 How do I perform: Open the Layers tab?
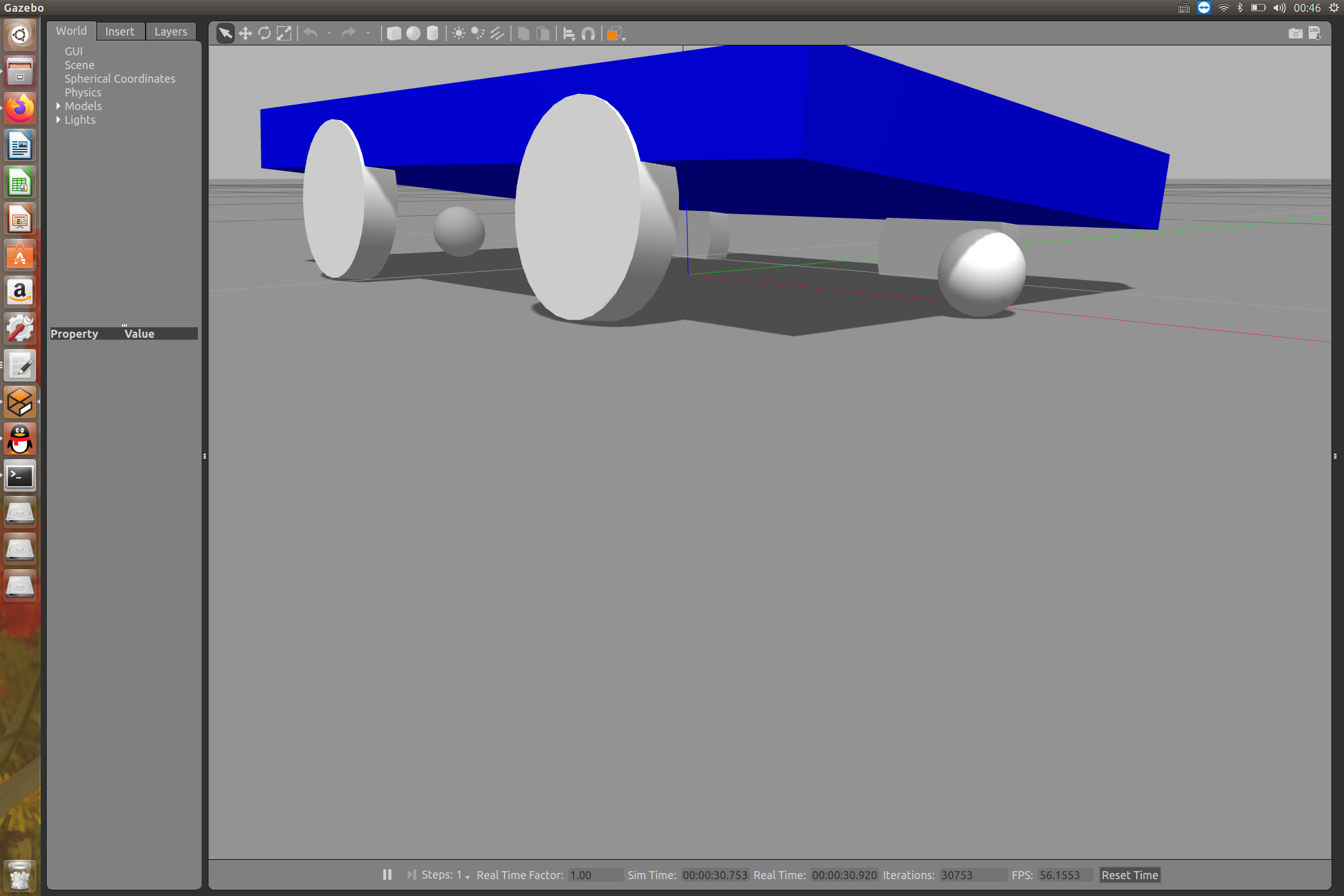(170, 31)
